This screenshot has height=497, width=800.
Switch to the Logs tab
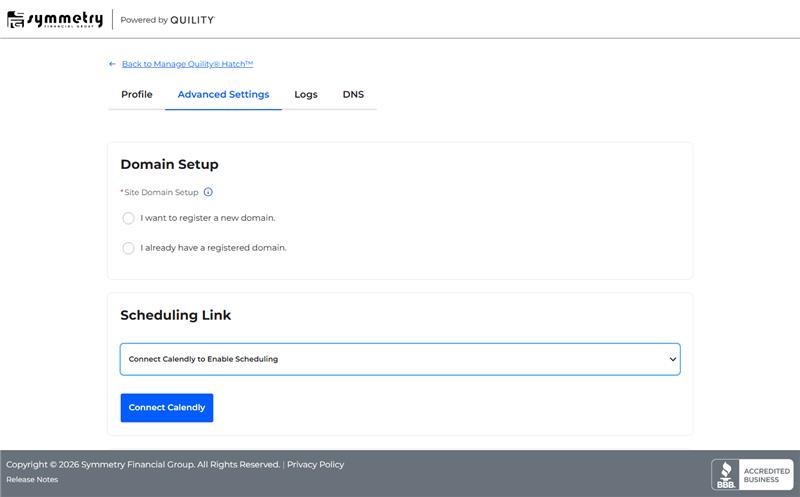click(x=306, y=94)
